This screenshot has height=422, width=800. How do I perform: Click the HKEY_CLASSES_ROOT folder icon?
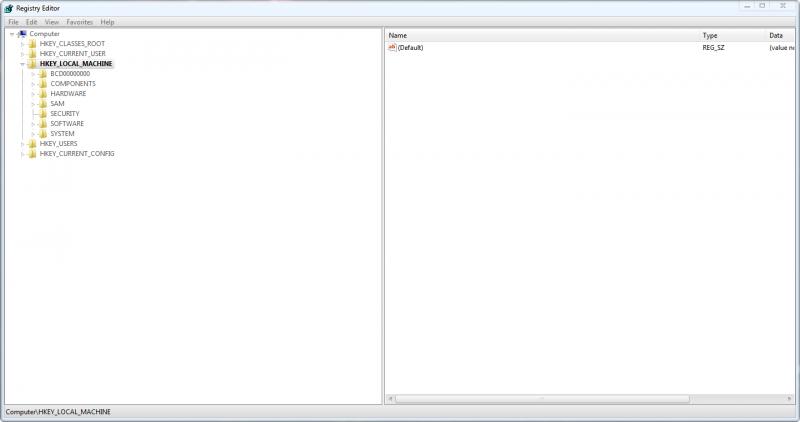[32, 44]
